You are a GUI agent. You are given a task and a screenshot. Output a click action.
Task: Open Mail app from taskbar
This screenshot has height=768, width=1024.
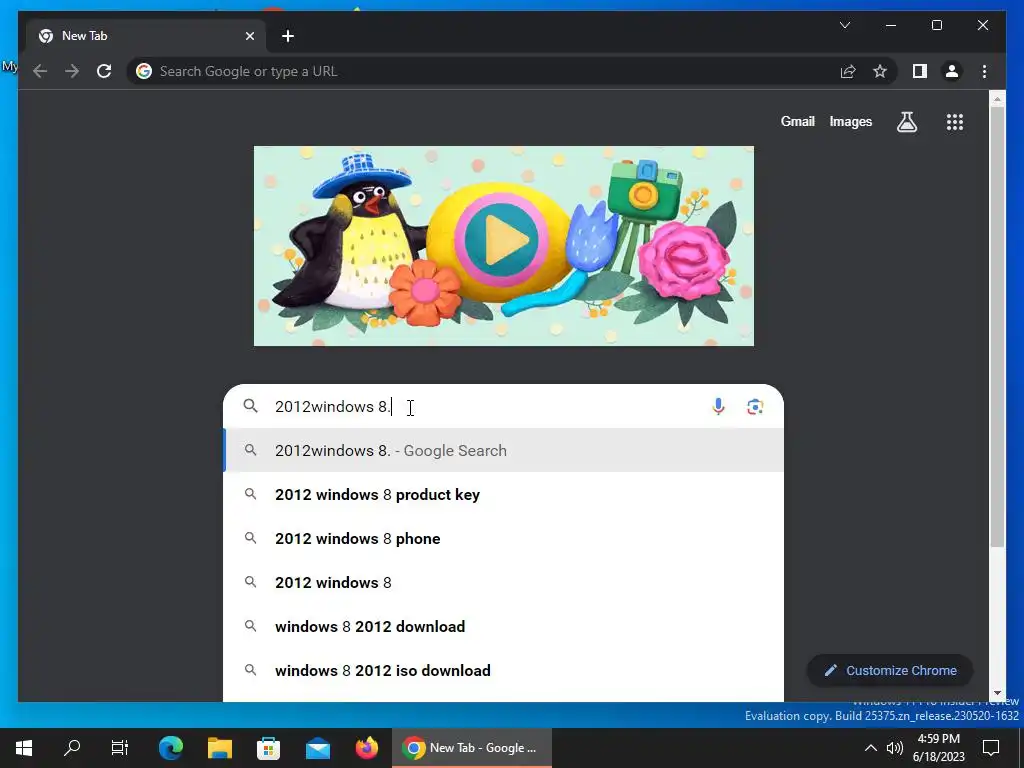click(318, 748)
